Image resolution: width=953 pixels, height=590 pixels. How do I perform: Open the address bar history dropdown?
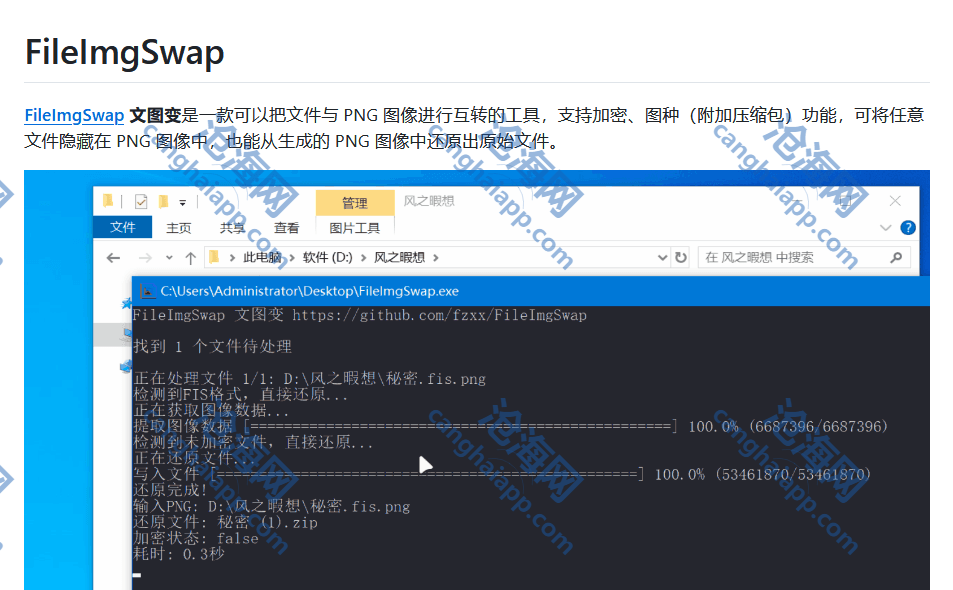click(x=662, y=258)
